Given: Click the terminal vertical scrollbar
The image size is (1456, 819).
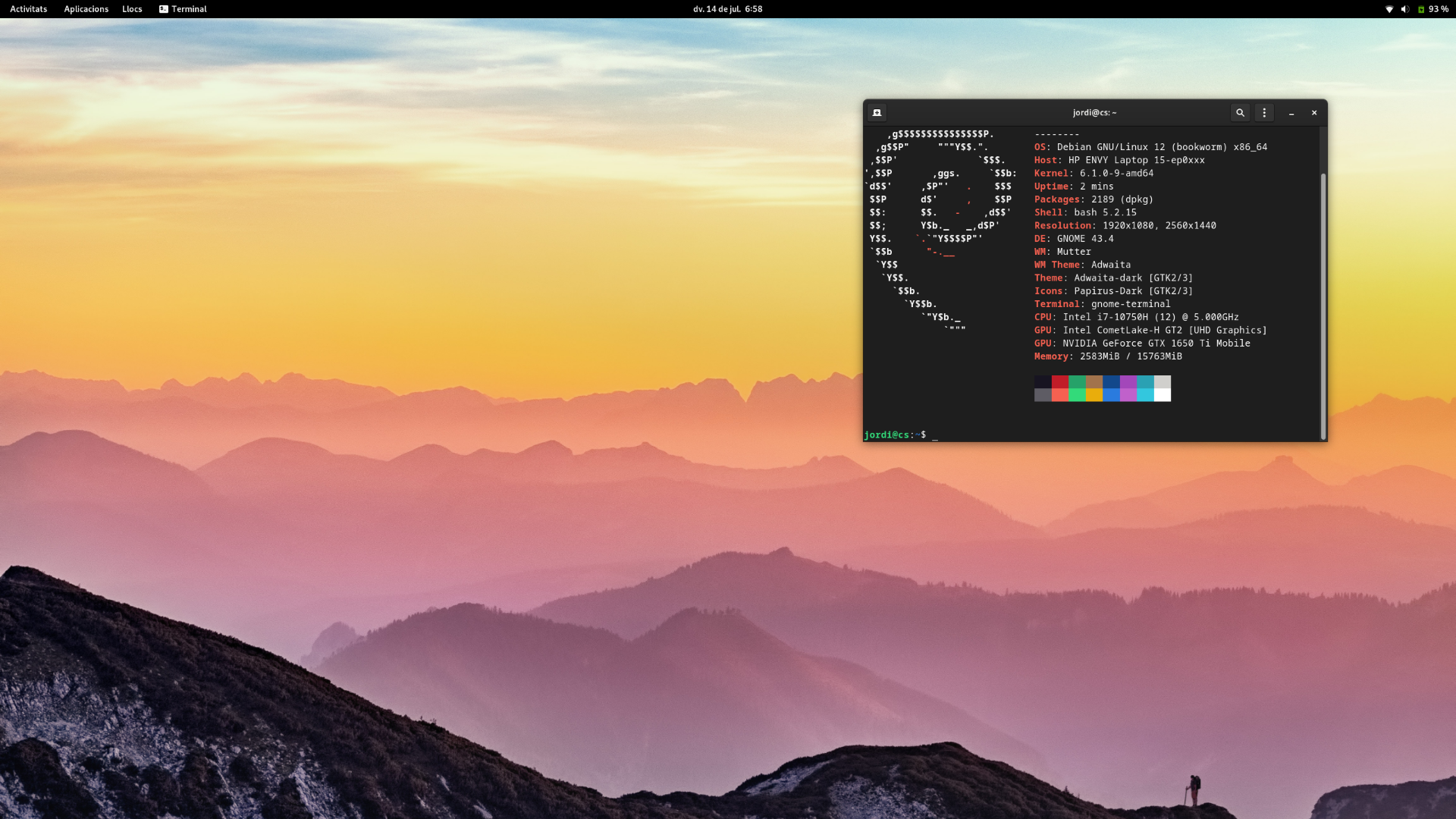Looking at the screenshot, I should 1323,306.
